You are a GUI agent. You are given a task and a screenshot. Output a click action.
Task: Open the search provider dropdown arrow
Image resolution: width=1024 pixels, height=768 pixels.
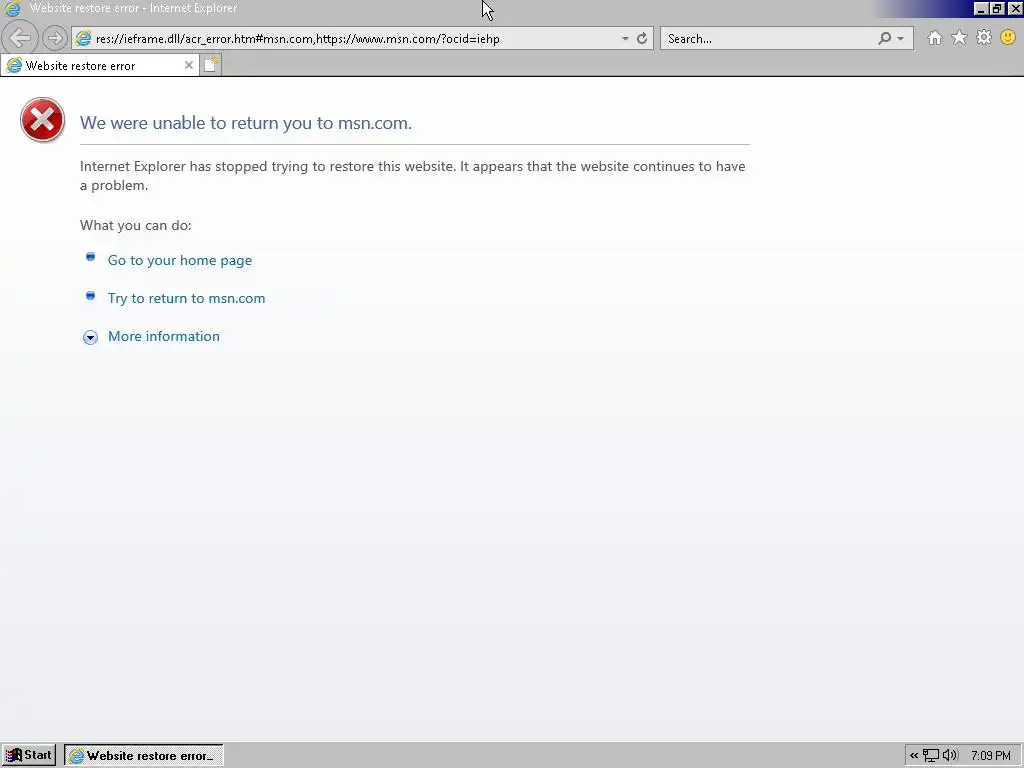click(901, 39)
